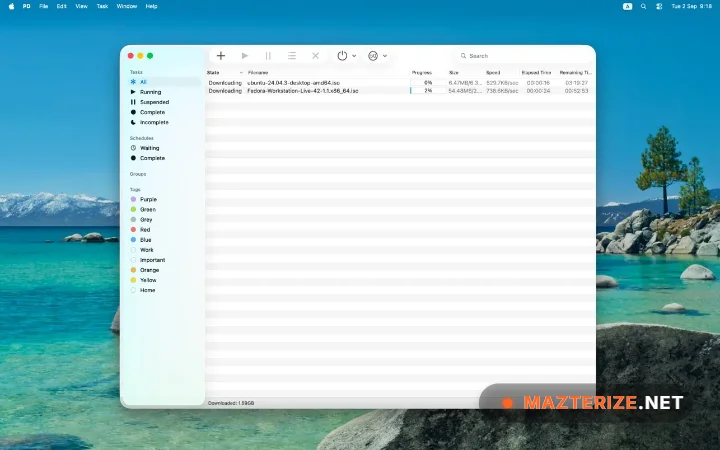This screenshot has height=450, width=720.
Task: Click the Remove task X toolbar icon
Action: [315, 56]
